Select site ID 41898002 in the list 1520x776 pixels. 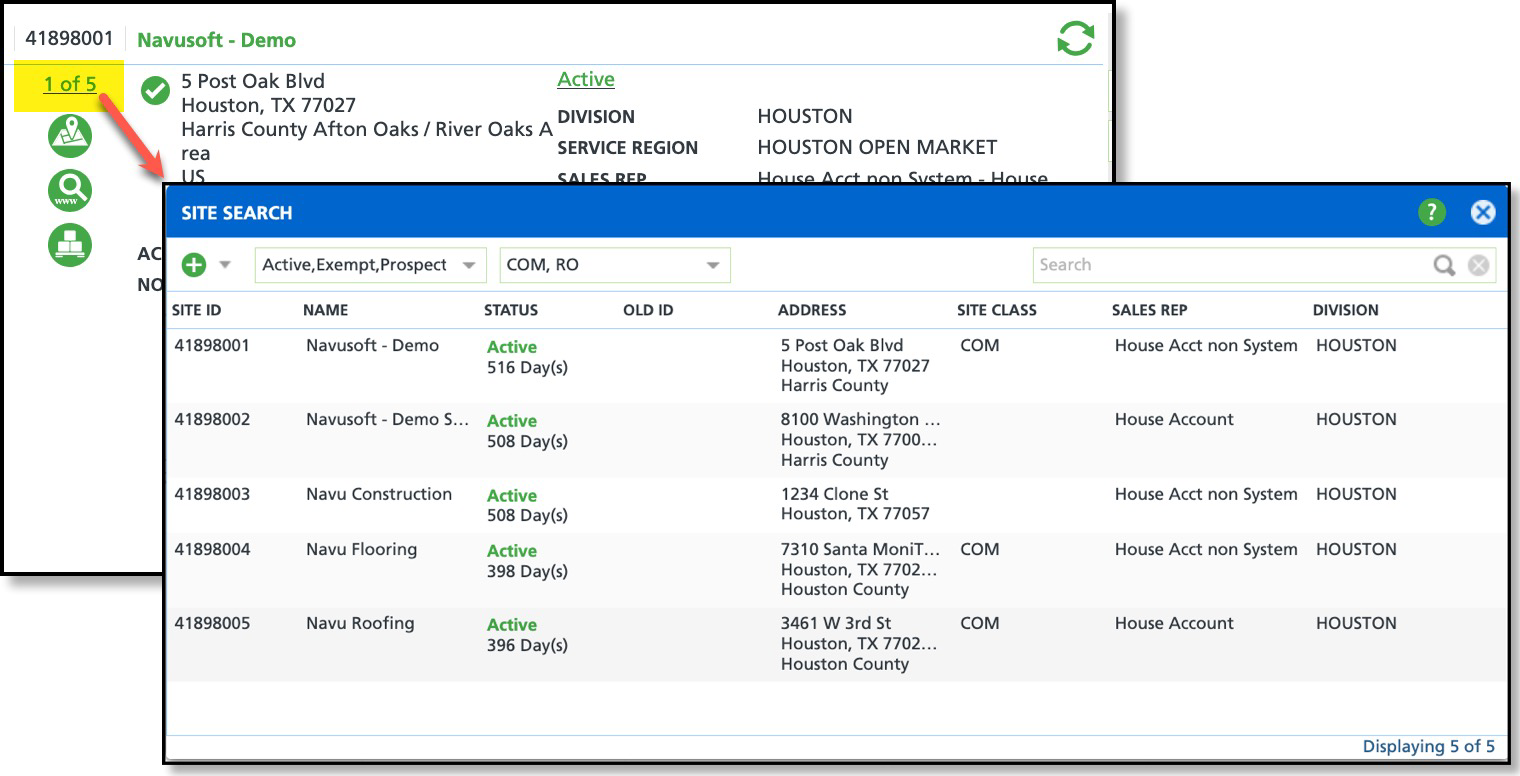click(212, 420)
